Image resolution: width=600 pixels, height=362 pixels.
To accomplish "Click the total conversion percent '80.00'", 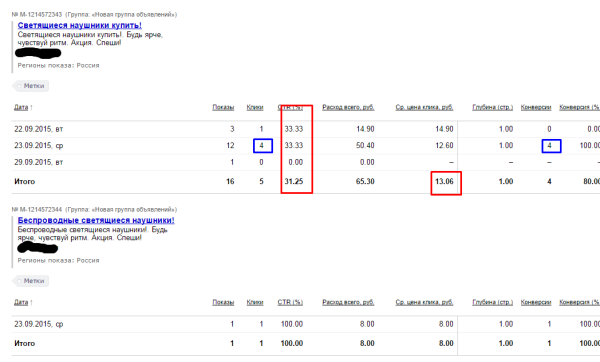I will (592, 181).
